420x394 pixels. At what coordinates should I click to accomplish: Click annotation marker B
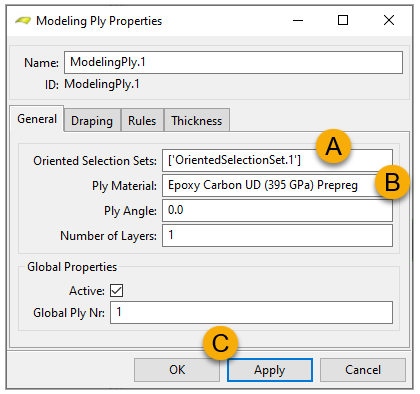point(392,182)
